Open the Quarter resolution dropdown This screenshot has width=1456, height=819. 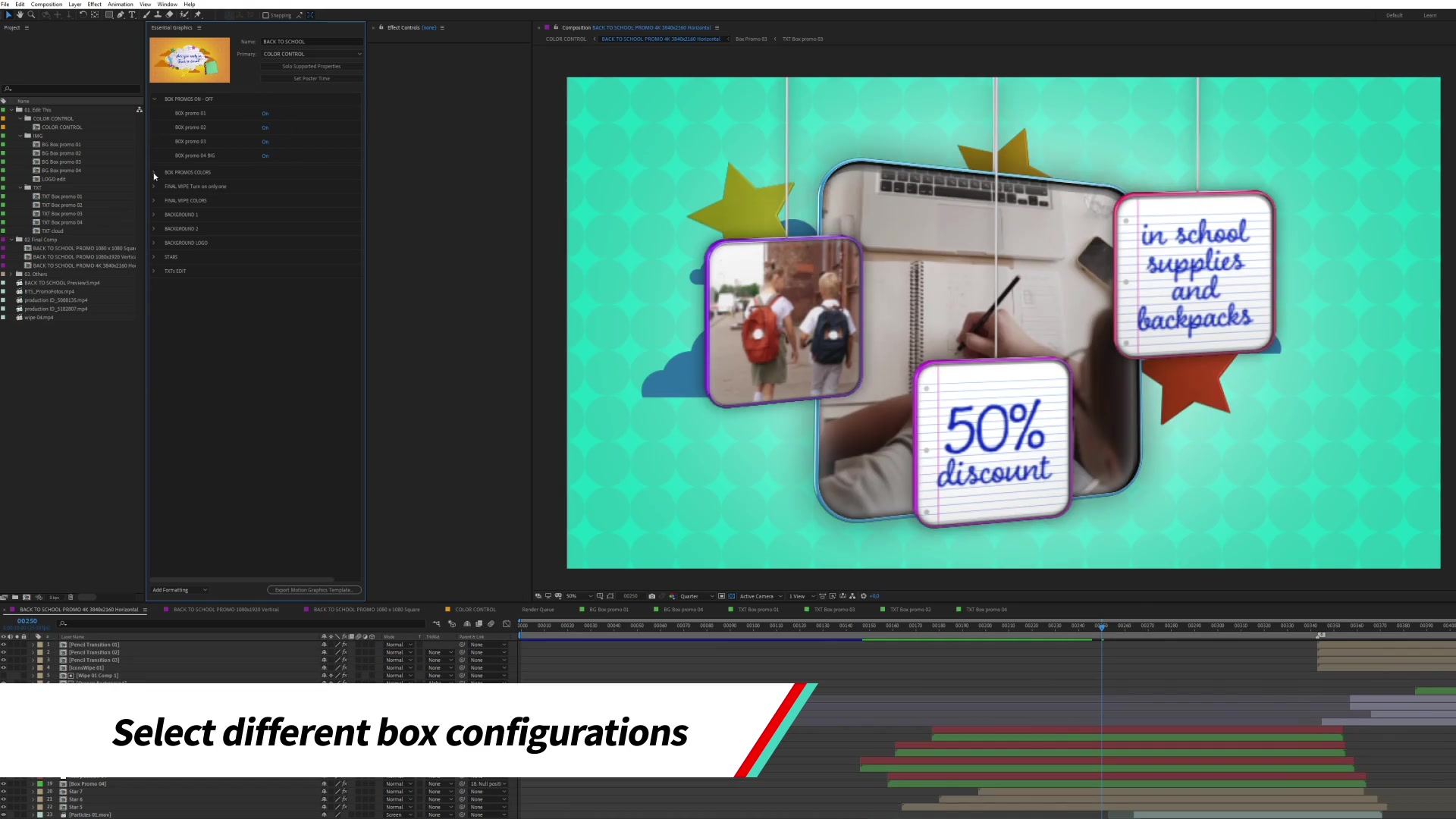[x=698, y=596]
